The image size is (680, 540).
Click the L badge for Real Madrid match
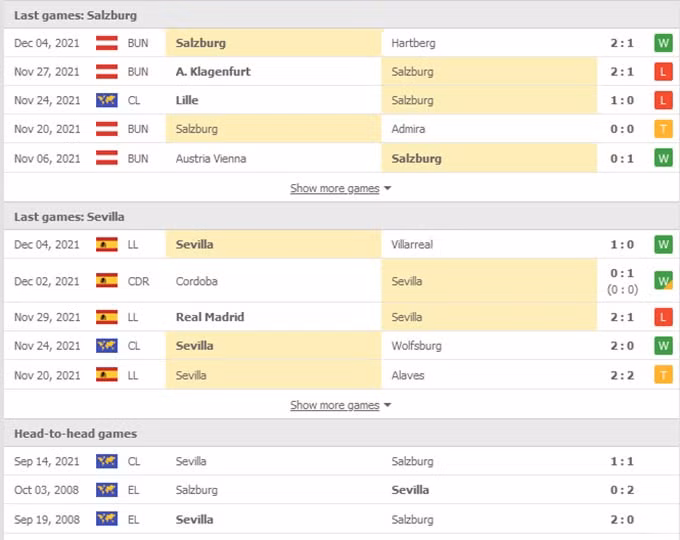click(x=663, y=317)
